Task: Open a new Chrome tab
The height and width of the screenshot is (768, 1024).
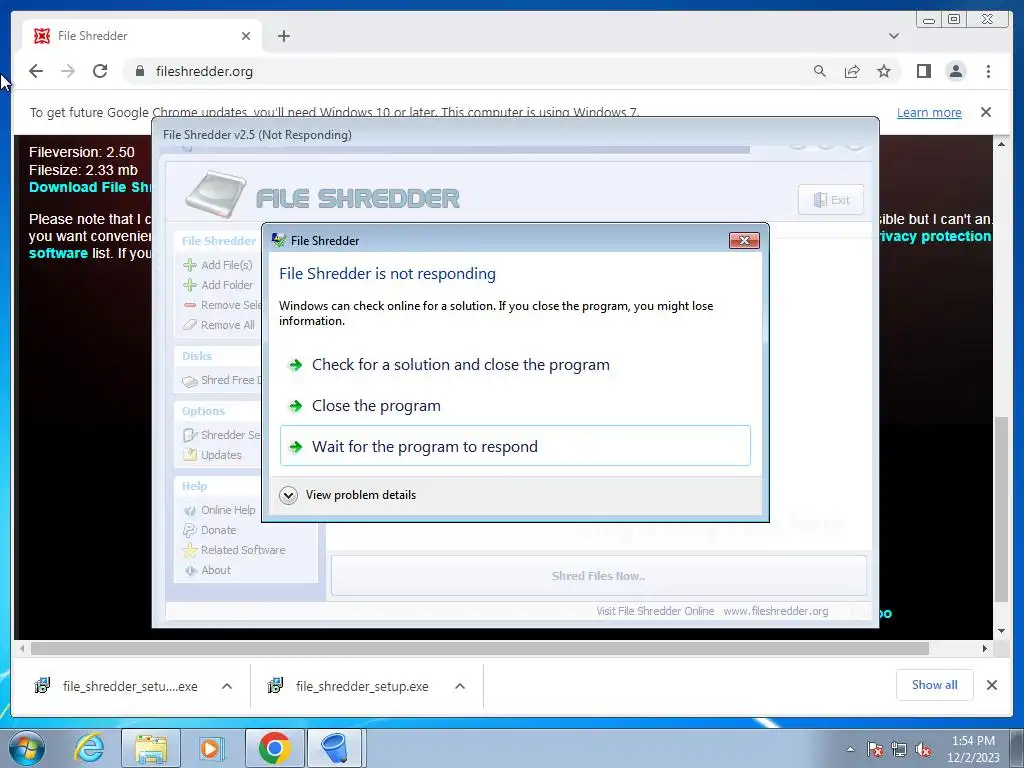Action: 283,36
